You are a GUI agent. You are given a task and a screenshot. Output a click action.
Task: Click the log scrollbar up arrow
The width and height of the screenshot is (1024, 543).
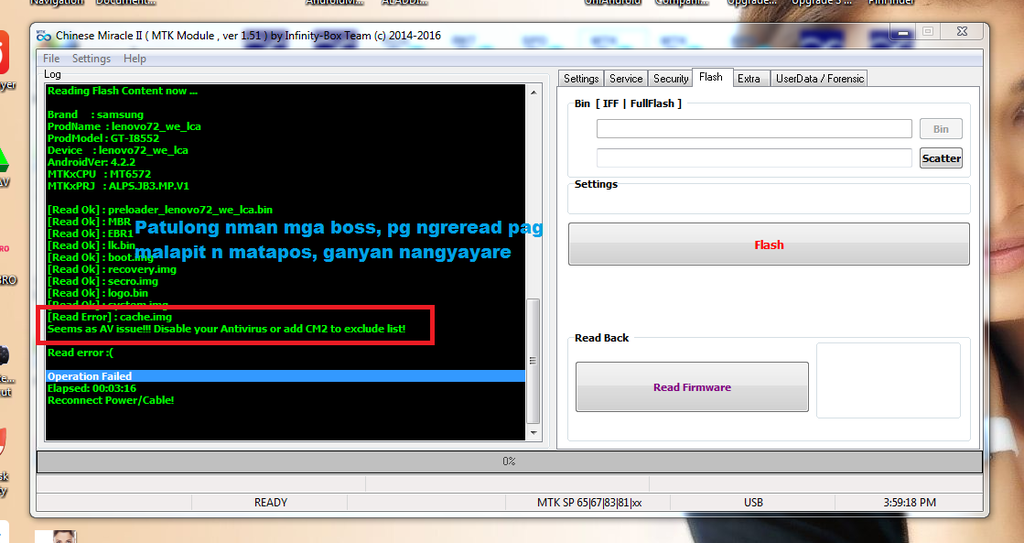[534, 93]
